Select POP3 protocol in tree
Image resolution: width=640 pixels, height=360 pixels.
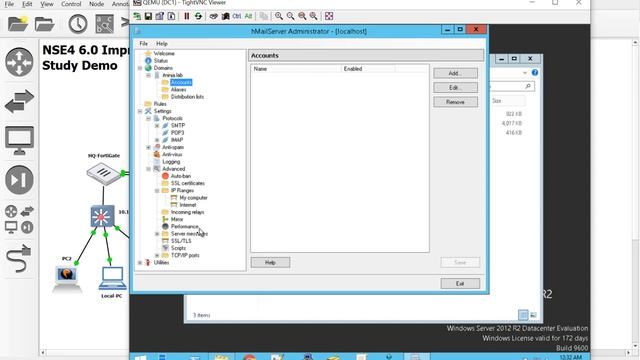tap(178, 133)
